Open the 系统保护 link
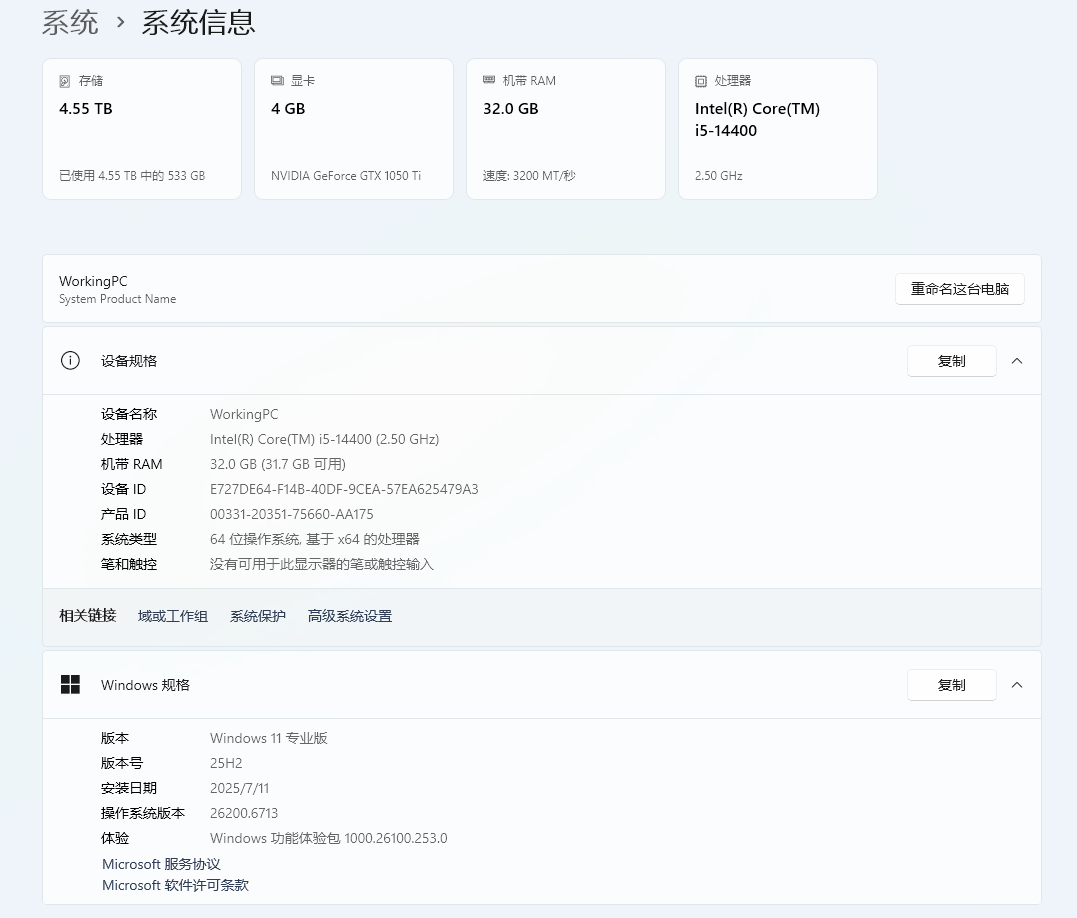The width and height of the screenshot is (1077, 918). 257,616
